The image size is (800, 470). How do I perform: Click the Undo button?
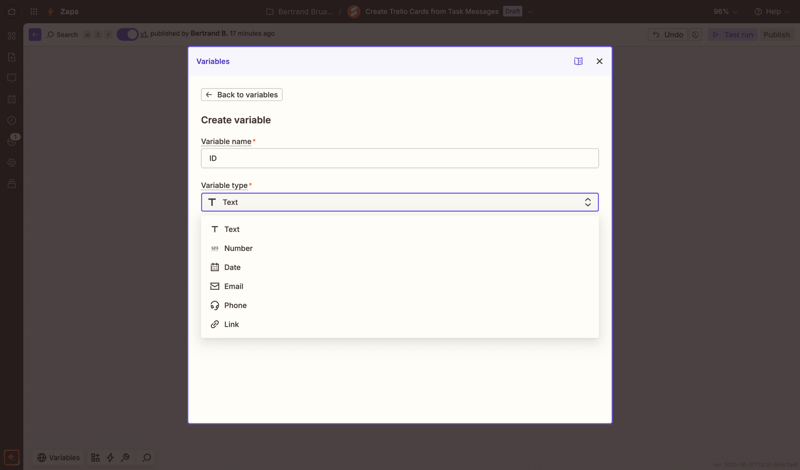pyautogui.click(x=668, y=34)
